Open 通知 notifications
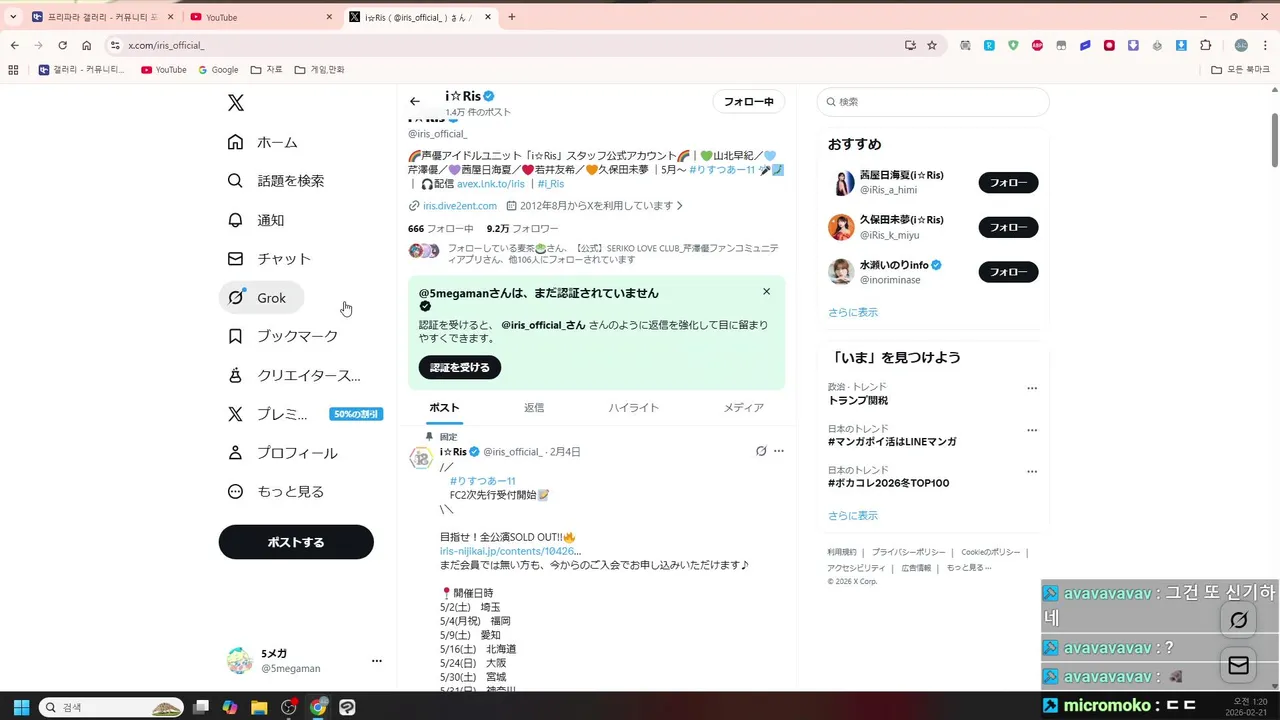This screenshot has height=720, width=1280. click(256, 220)
